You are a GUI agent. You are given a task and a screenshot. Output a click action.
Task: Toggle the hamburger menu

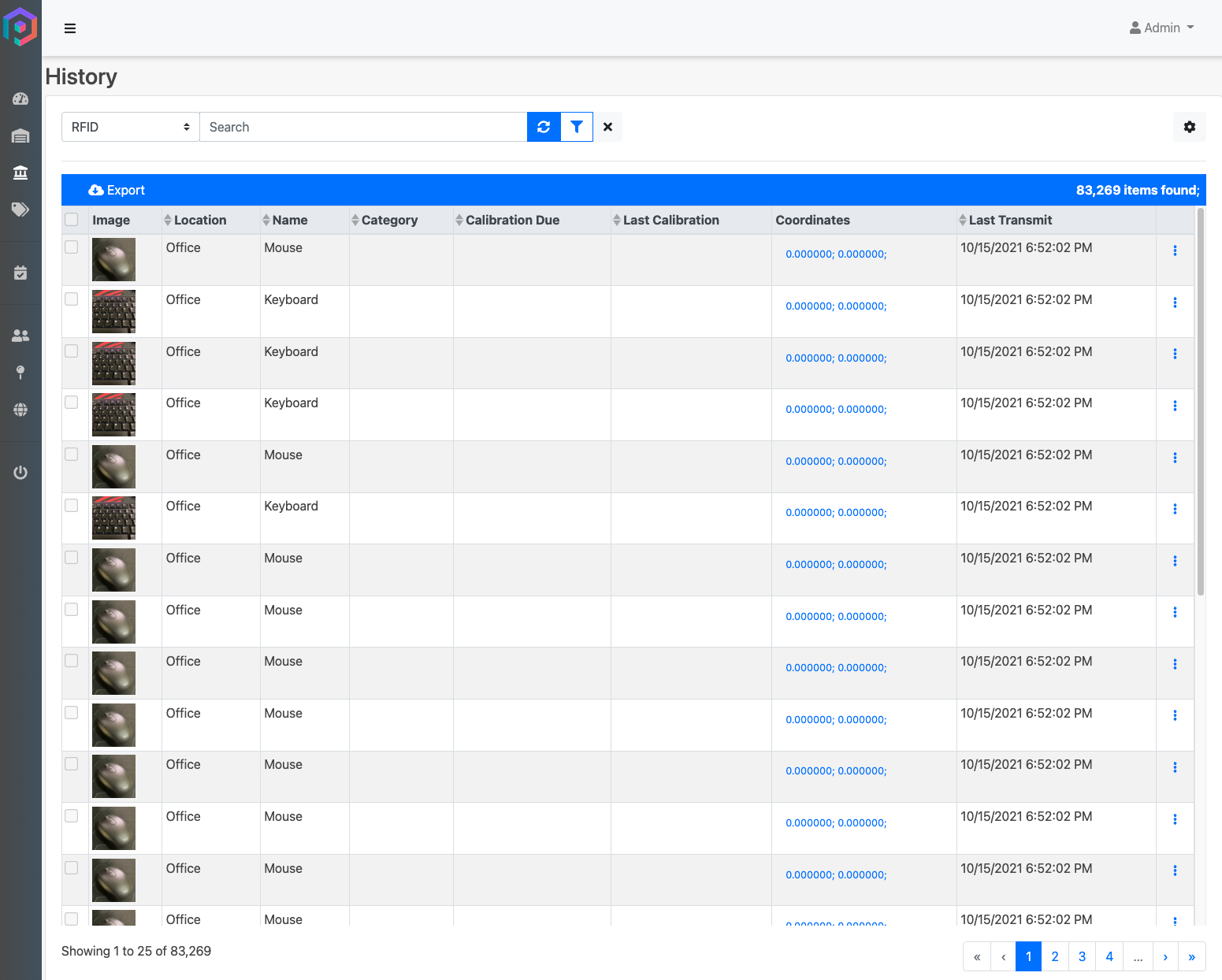click(x=70, y=28)
